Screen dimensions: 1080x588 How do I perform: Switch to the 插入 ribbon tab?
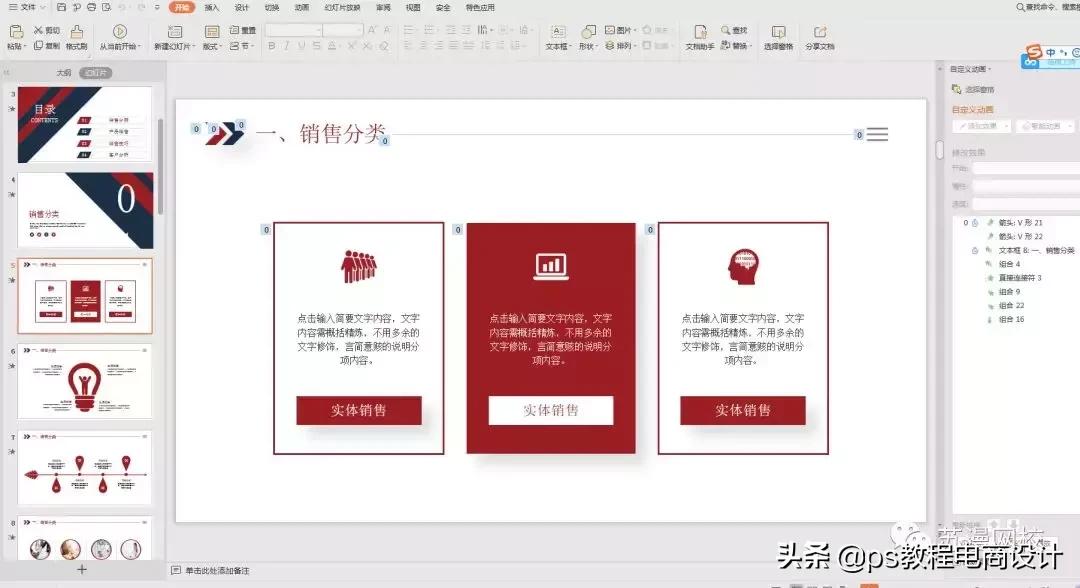coord(210,8)
